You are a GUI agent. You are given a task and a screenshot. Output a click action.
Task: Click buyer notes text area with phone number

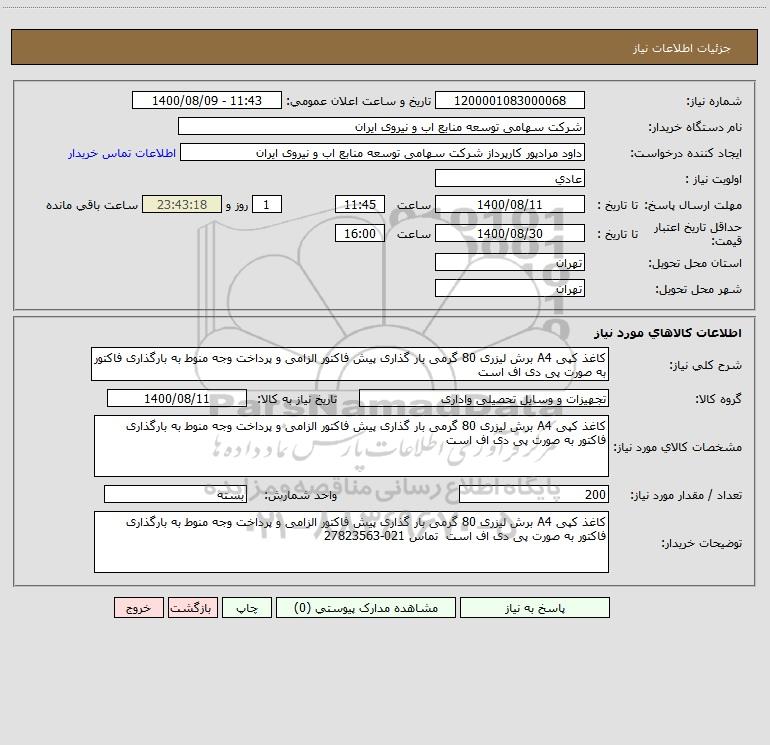pos(351,542)
